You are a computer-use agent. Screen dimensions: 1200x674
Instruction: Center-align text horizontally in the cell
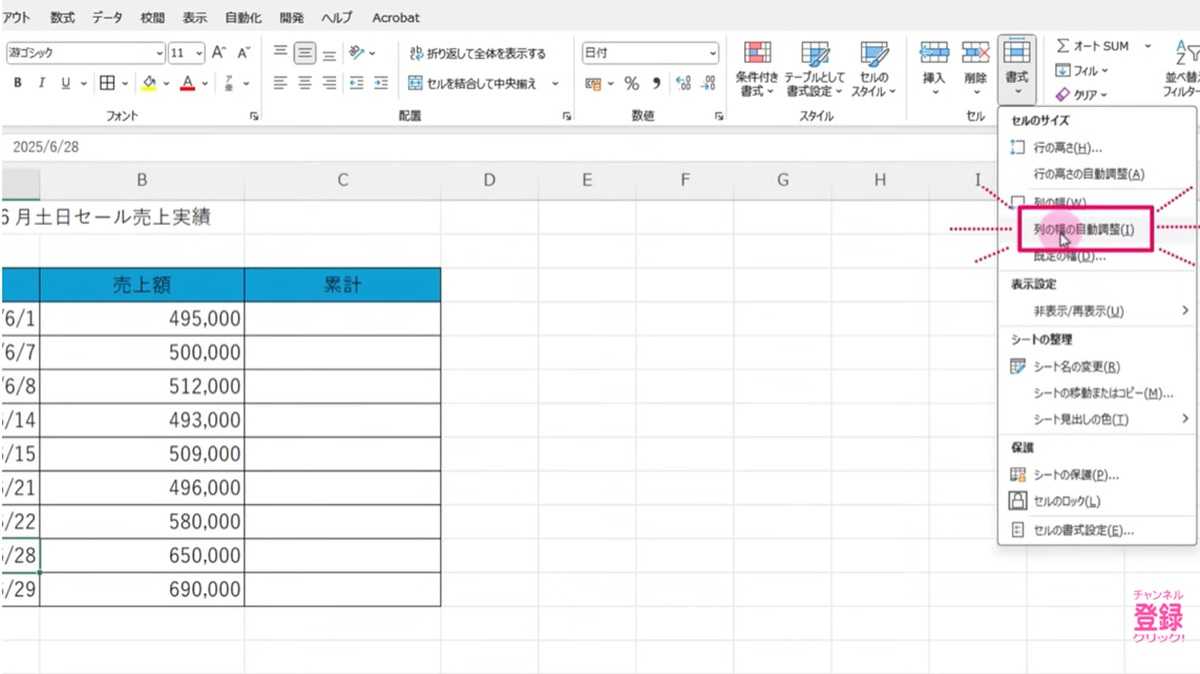pyautogui.click(x=305, y=84)
